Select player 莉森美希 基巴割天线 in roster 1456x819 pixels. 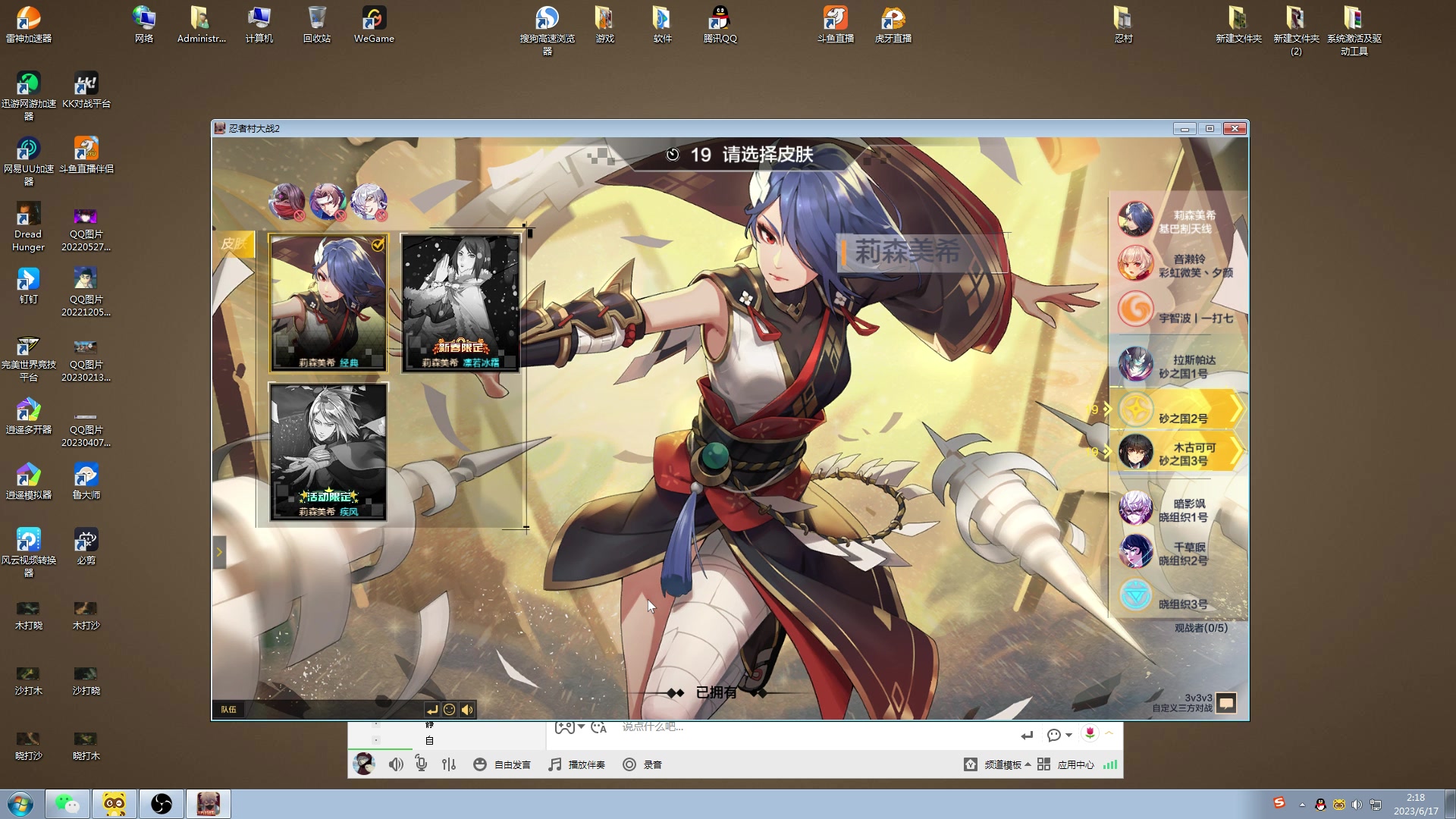pos(1178,221)
